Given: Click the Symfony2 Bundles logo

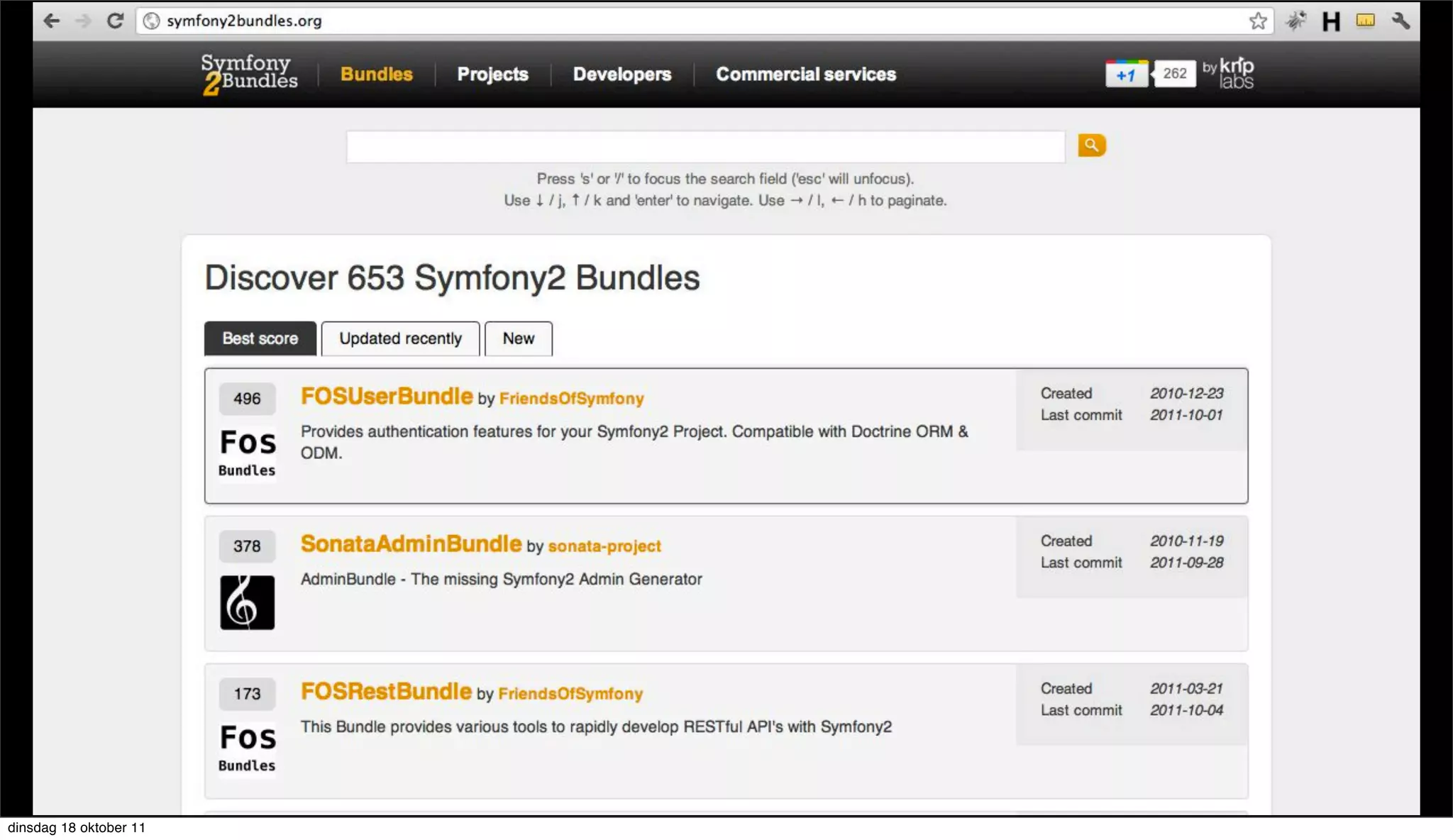Looking at the screenshot, I should (249, 74).
